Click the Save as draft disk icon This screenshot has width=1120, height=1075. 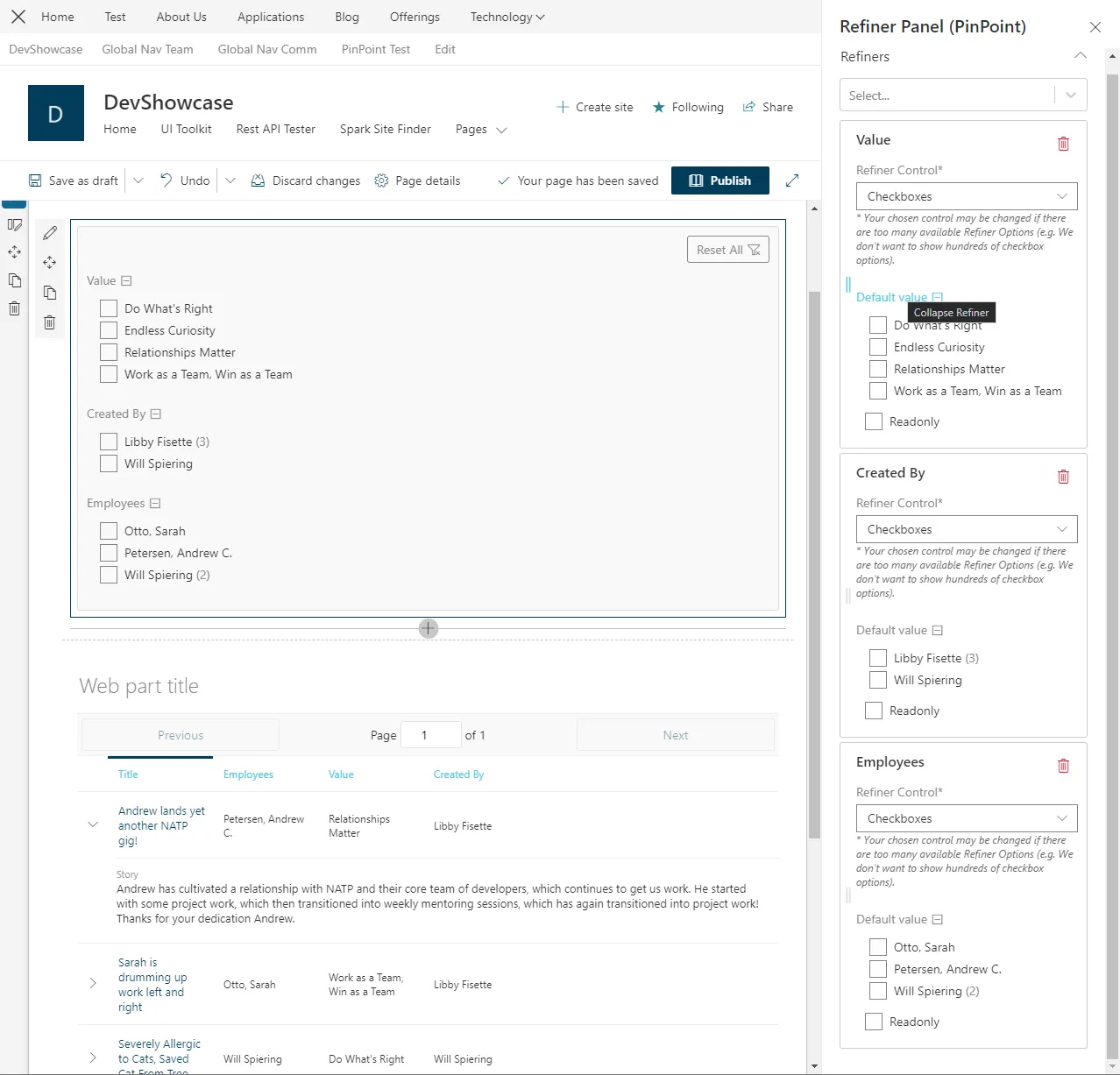(35, 180)
